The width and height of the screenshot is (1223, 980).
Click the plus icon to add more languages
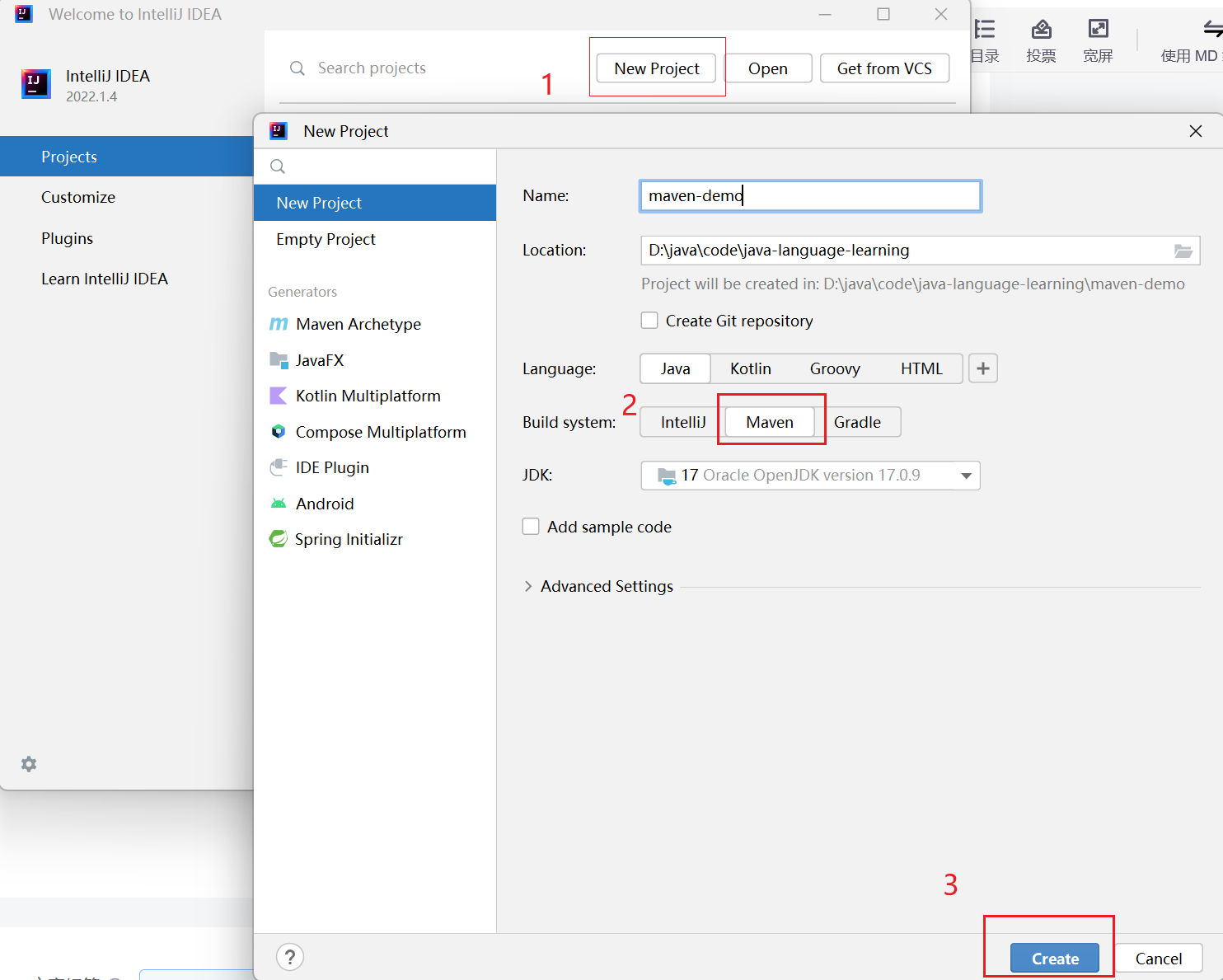983,368
